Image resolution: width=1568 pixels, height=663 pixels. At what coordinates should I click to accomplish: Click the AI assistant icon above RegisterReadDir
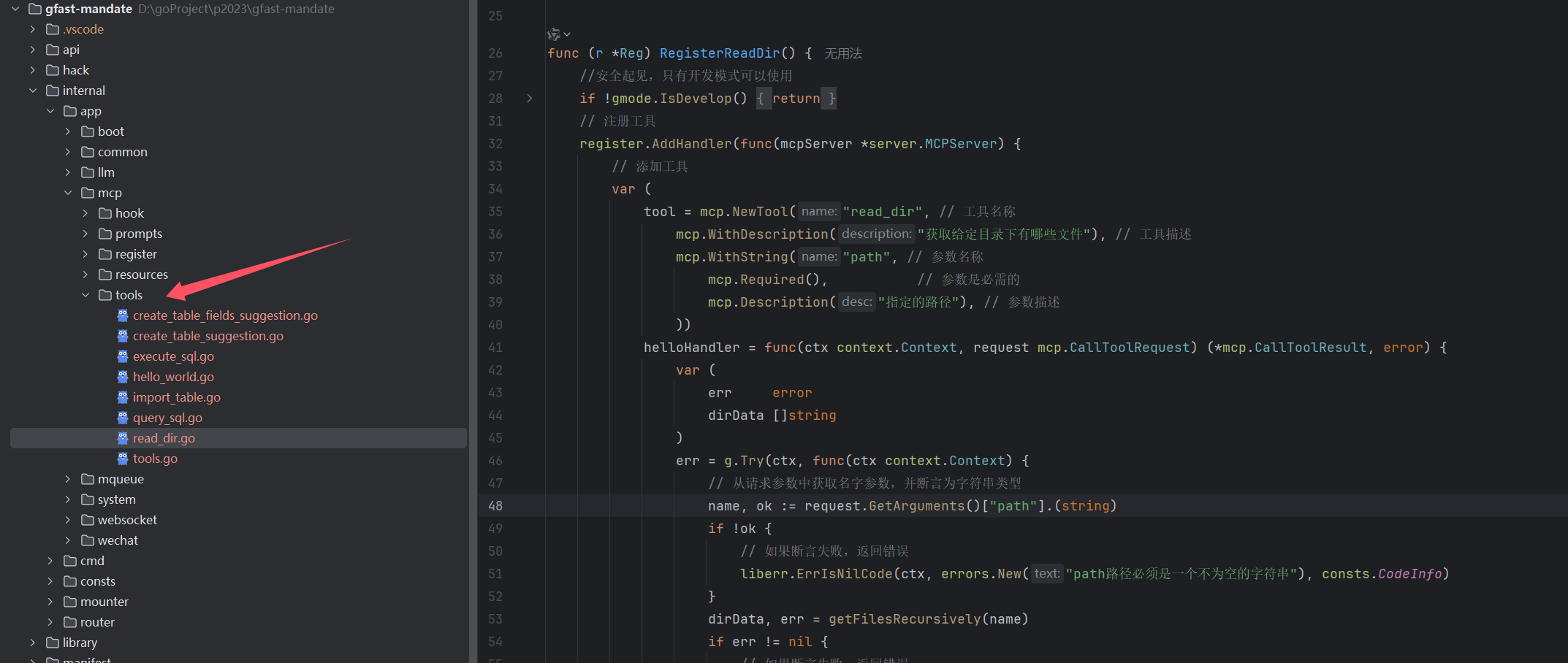pyautogui.click(x=554, y=34)
